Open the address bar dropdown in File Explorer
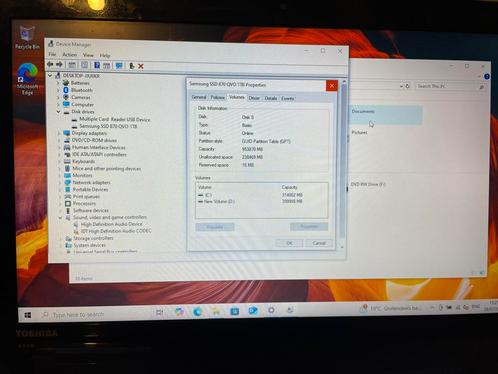The height and width of the screenshot is (374, 498). pos(401,86)
